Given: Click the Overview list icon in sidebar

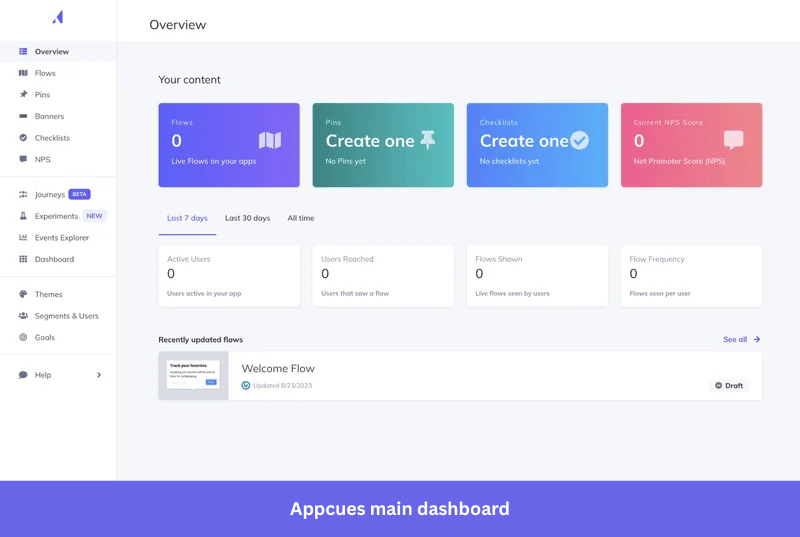Looking at the screenshot, I should [x=23, y=51].
